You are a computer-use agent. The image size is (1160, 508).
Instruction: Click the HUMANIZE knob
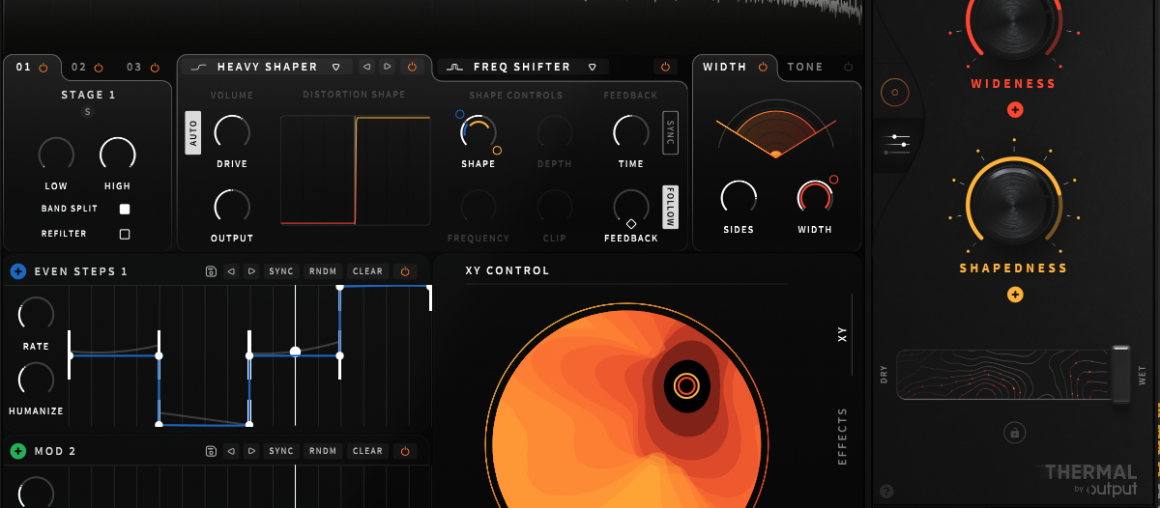(x=36, y=379)
